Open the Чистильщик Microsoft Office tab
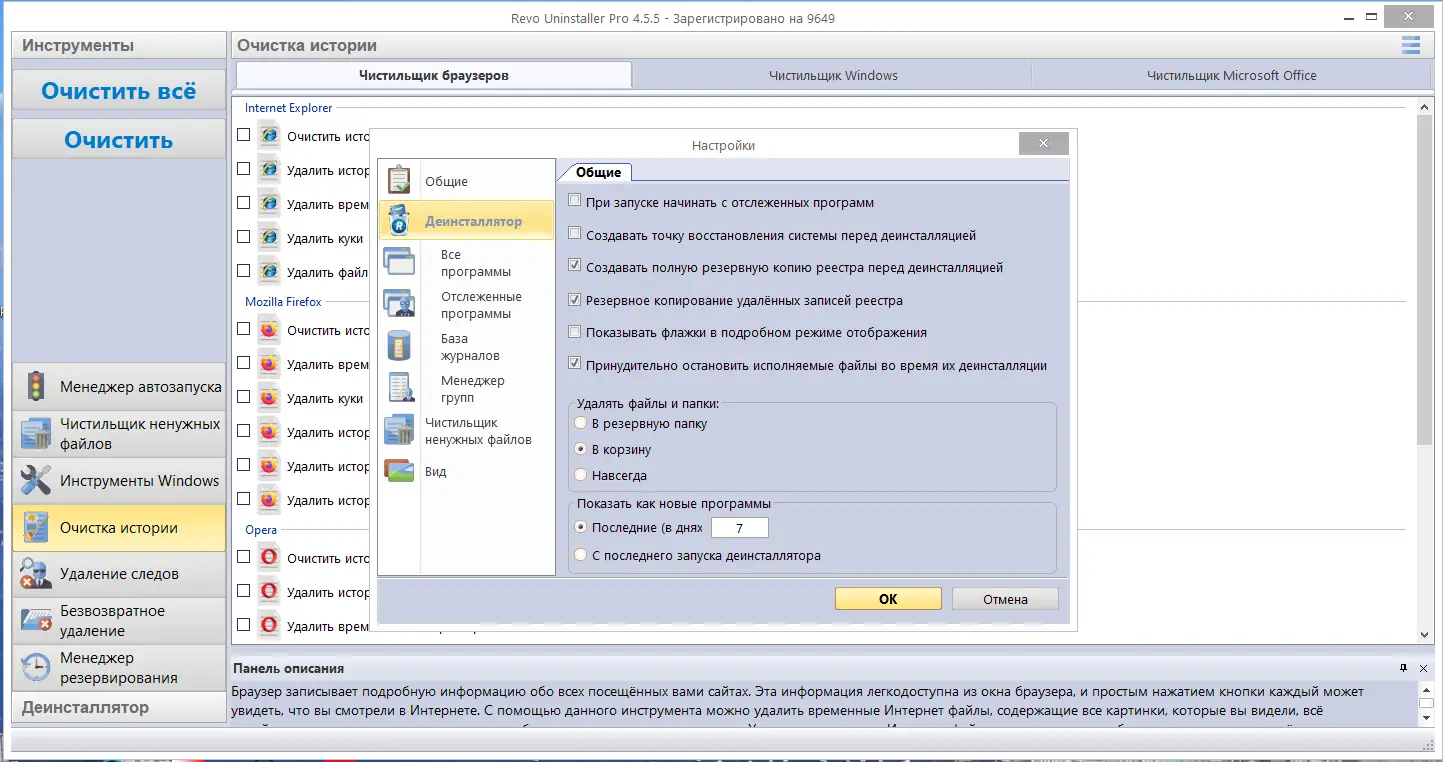 1231,75
